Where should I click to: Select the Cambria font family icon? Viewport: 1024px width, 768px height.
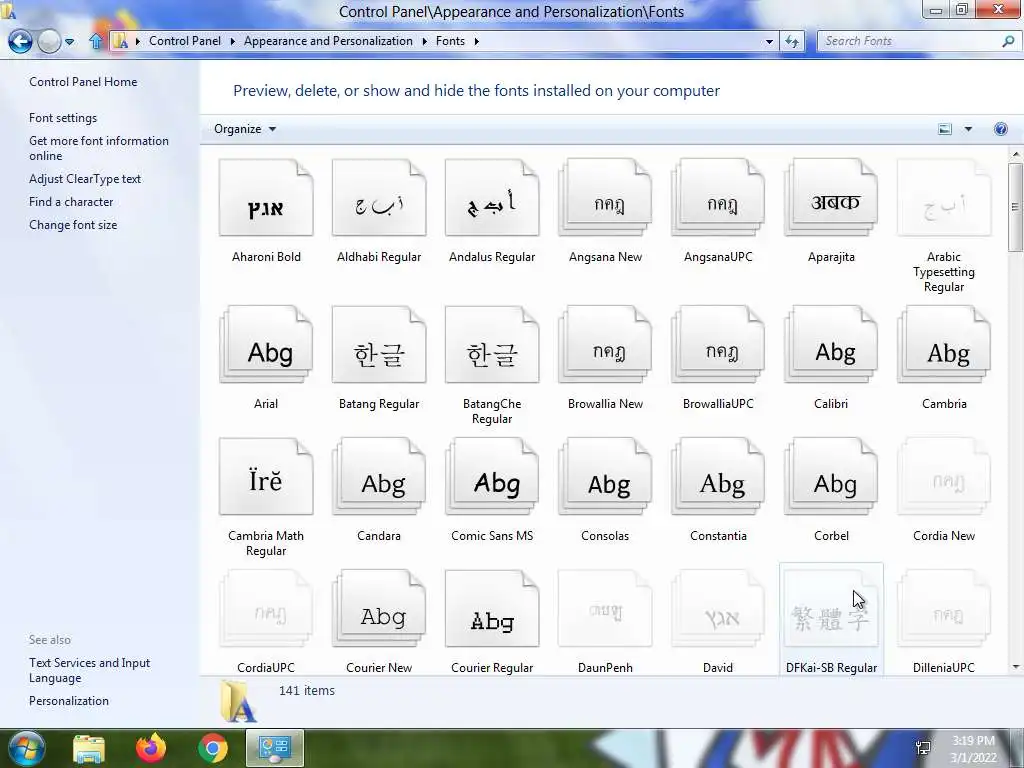pyautogui.click(x=944, y=345)
